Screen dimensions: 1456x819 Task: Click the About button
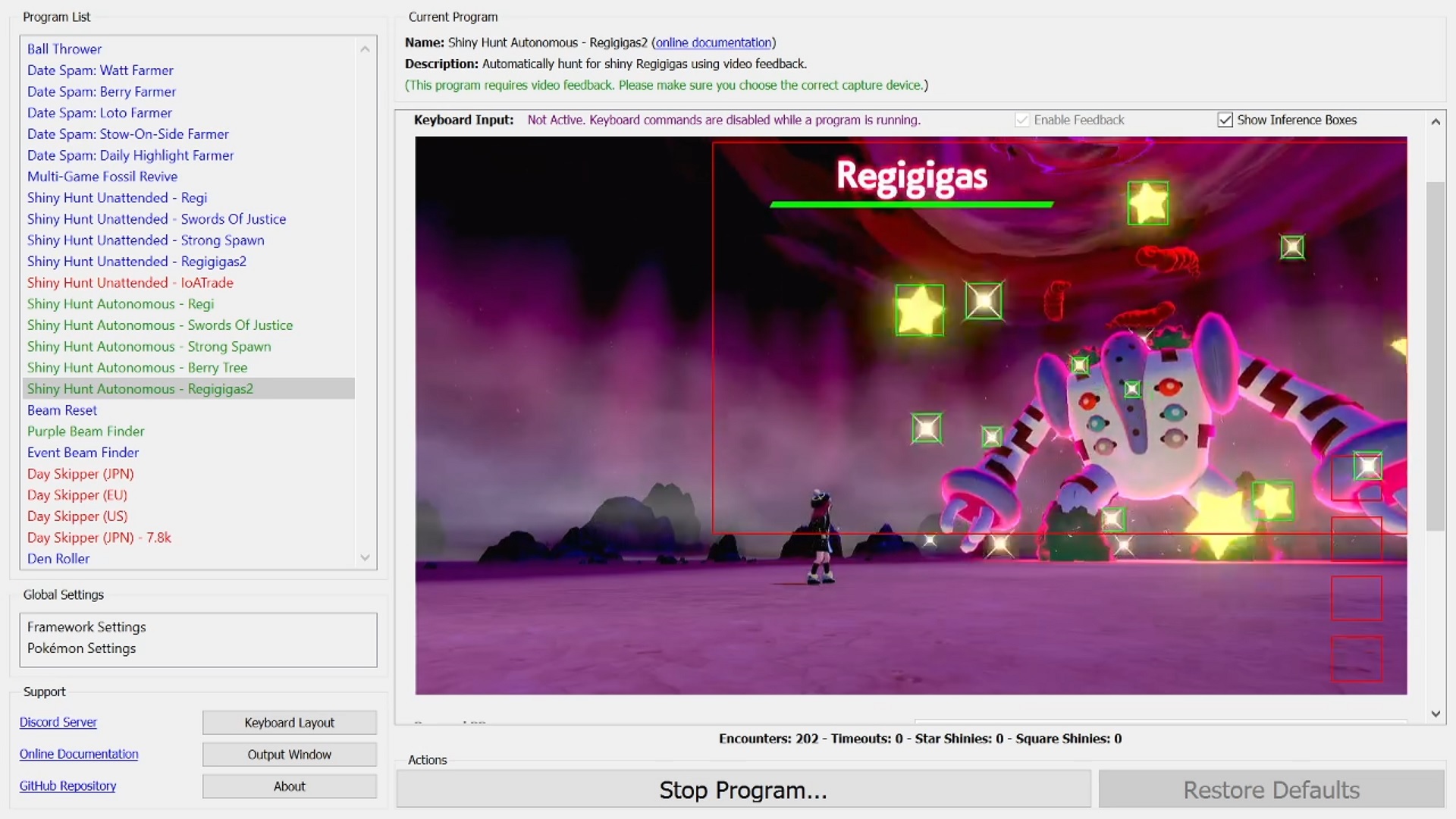click(x=289, y=786)
